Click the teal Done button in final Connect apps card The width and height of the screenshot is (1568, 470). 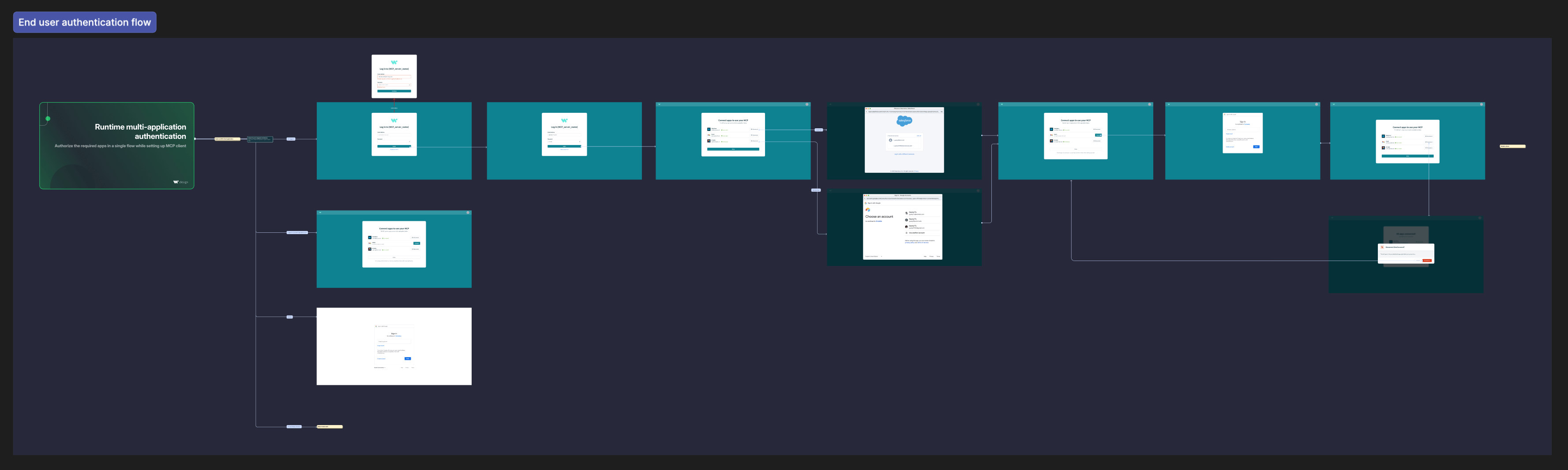pos(1407,156)
